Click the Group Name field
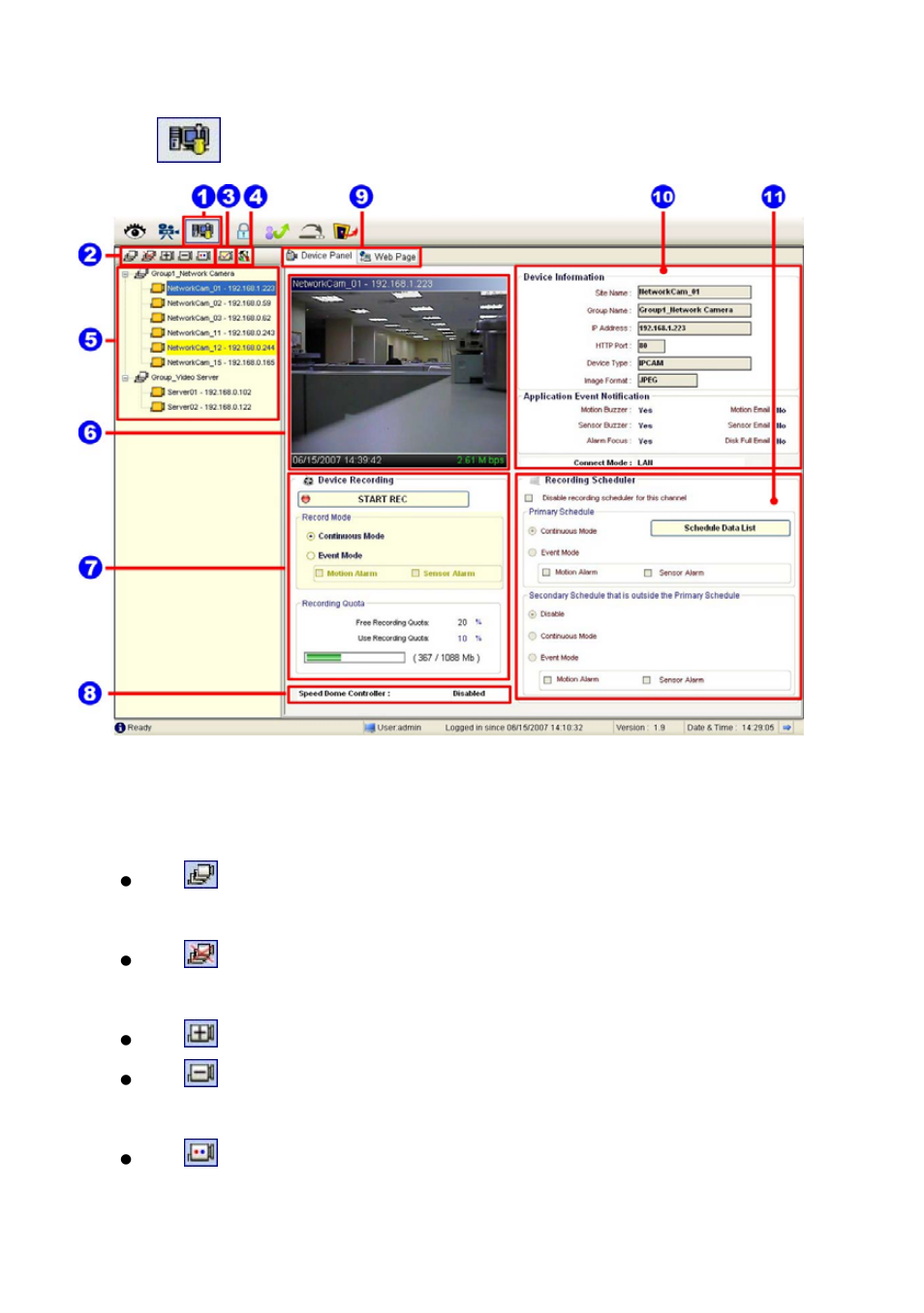Screen dimensions: 924x1313 [x=693, y=310]
